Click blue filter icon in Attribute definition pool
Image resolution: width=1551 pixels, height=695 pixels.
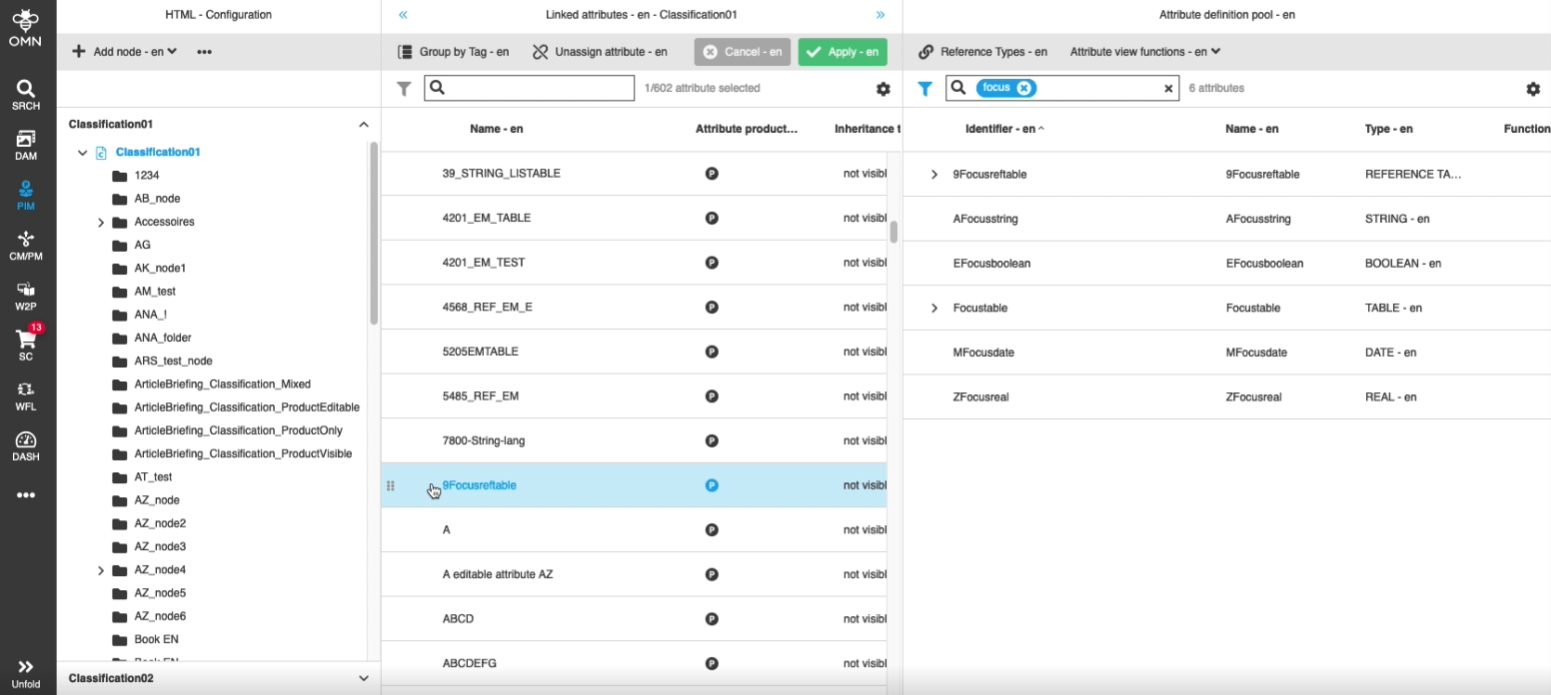point(925,89)
